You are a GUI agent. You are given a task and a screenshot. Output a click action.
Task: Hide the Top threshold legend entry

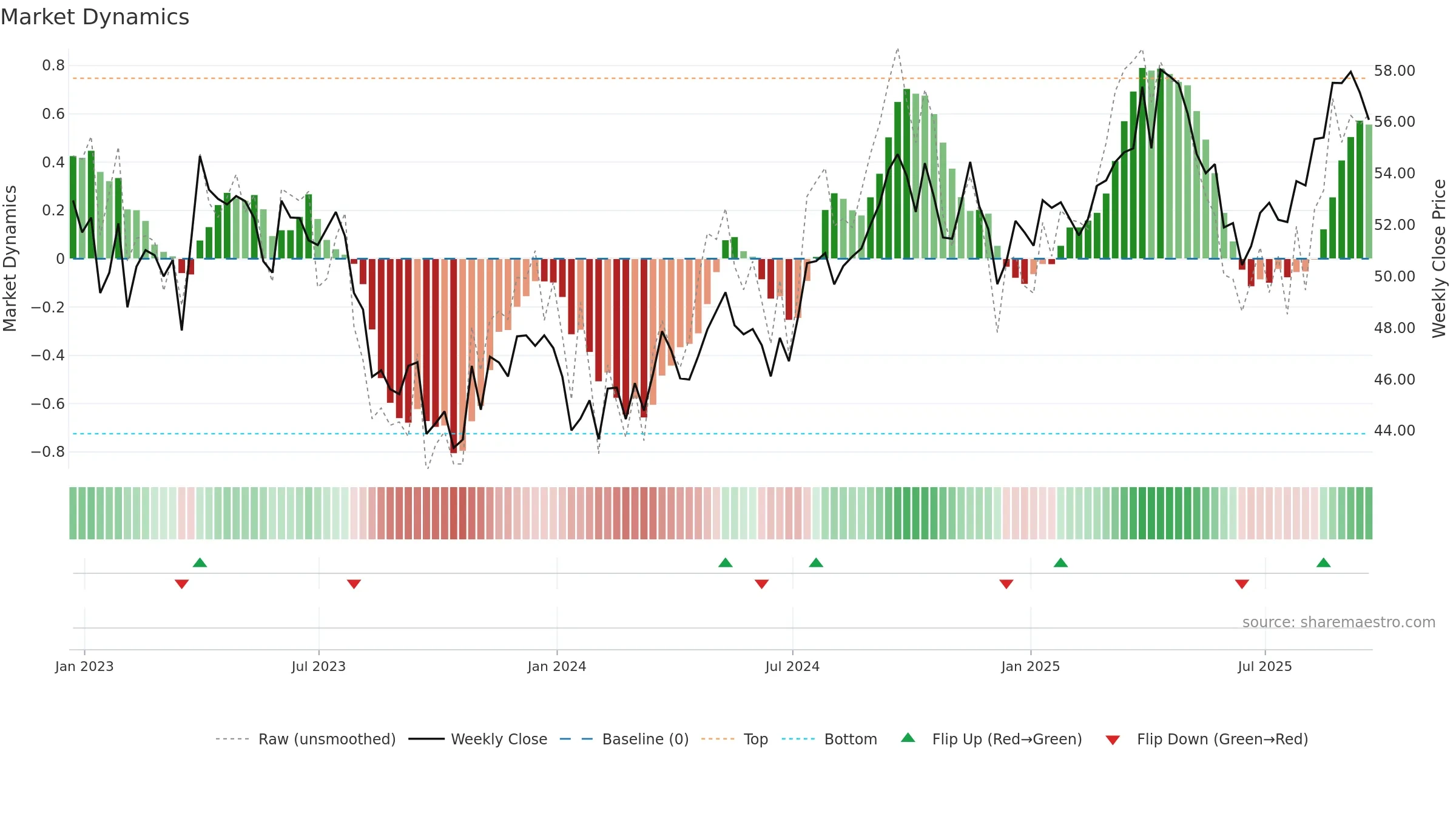[x=735, y=740]
